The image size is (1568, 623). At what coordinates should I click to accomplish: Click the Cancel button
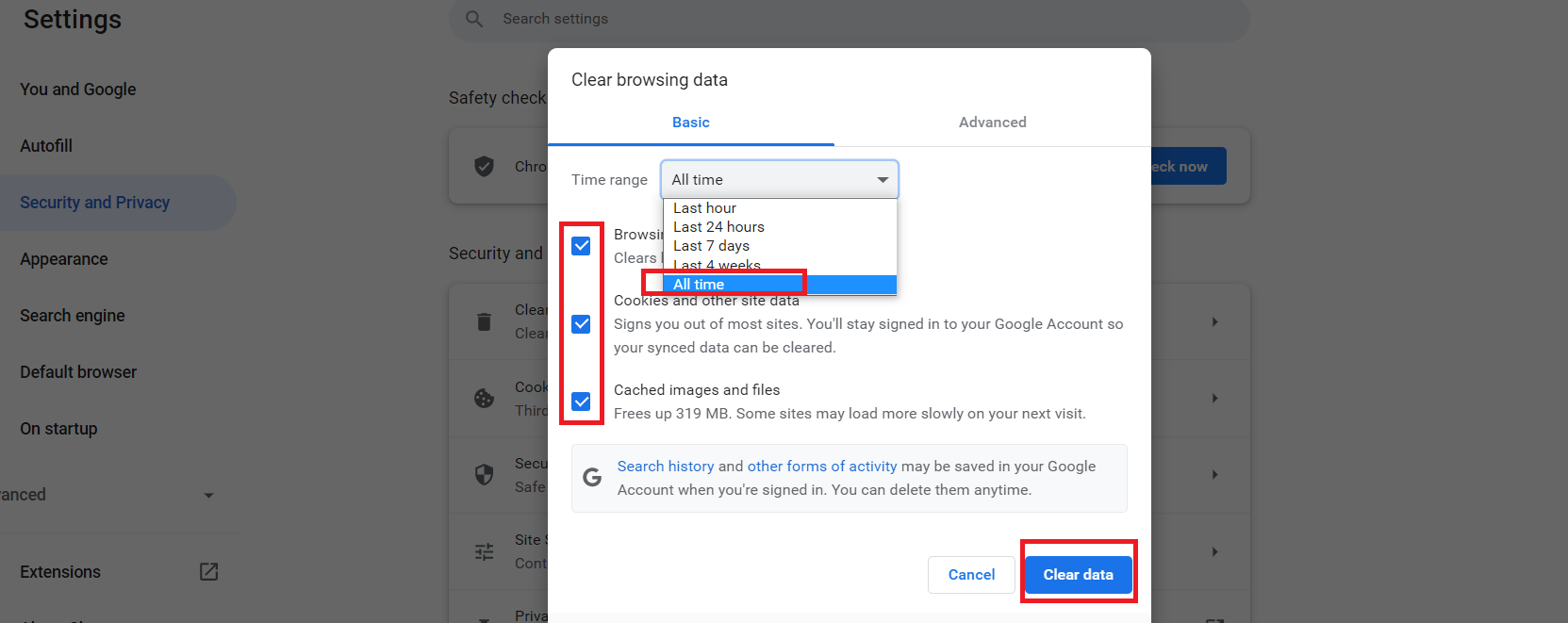click(x=971, y=575)
